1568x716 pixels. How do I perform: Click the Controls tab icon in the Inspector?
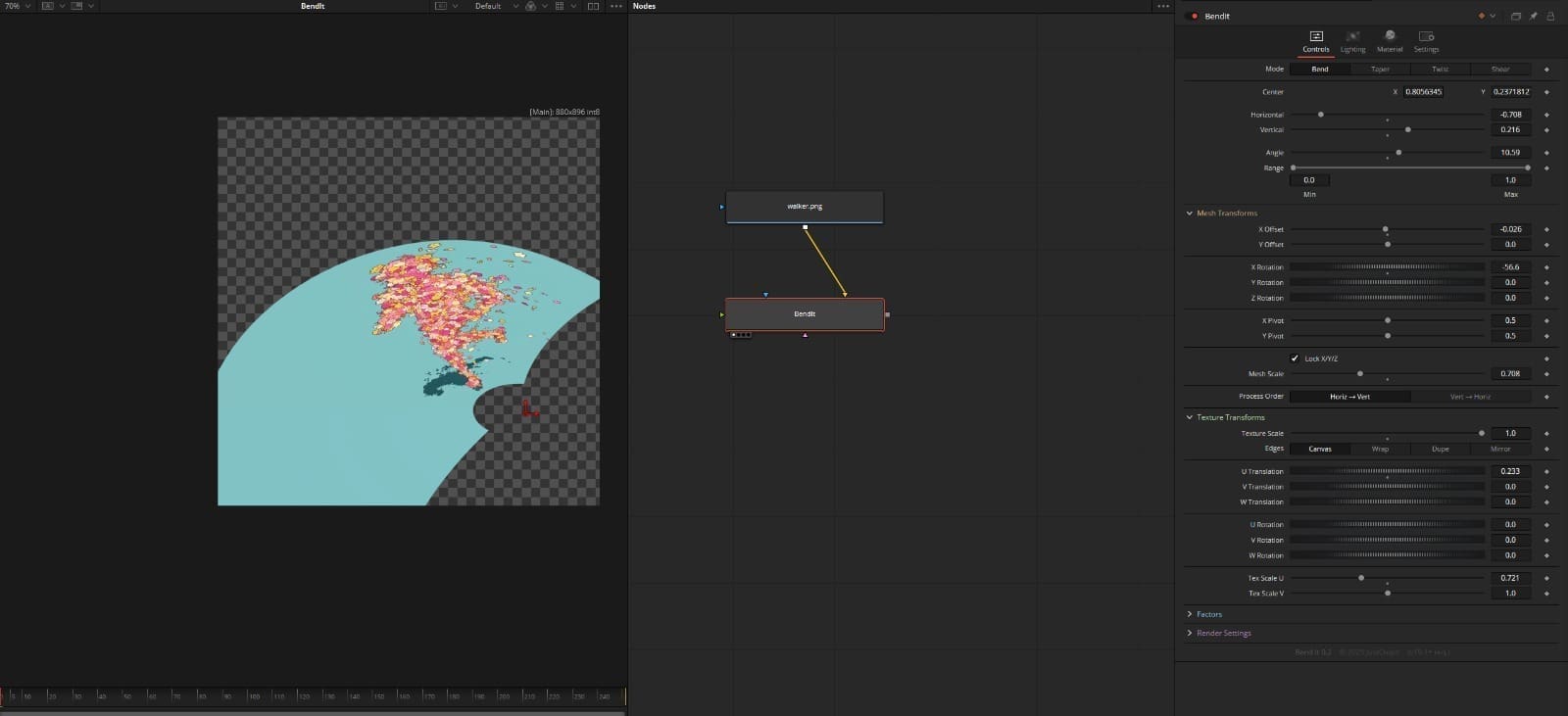click(x=1316, y=36)
